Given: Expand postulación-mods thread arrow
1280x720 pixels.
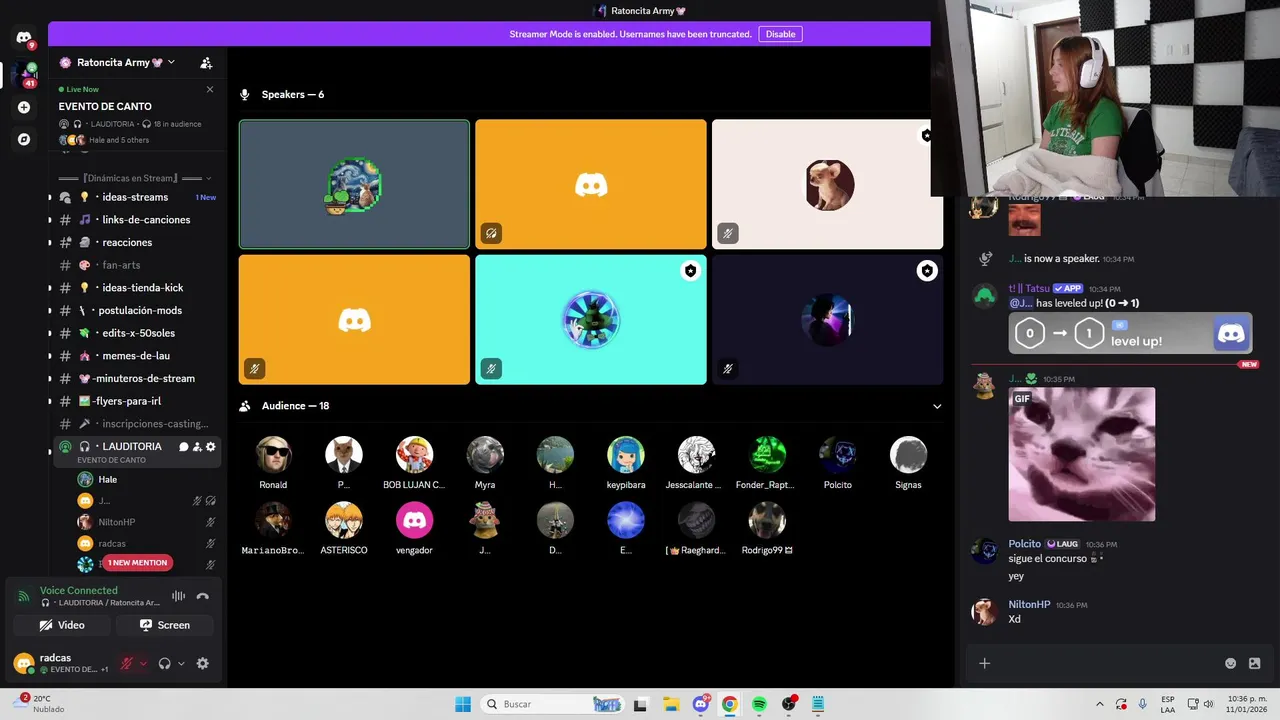Looking at the screenshot, I should (x=50, y=310).
